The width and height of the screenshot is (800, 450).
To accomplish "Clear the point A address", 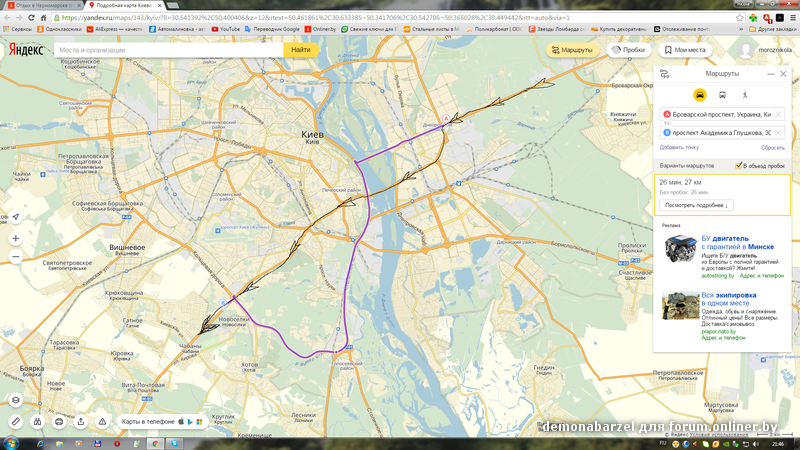I will pyautogui.click(x=779, y=114).
